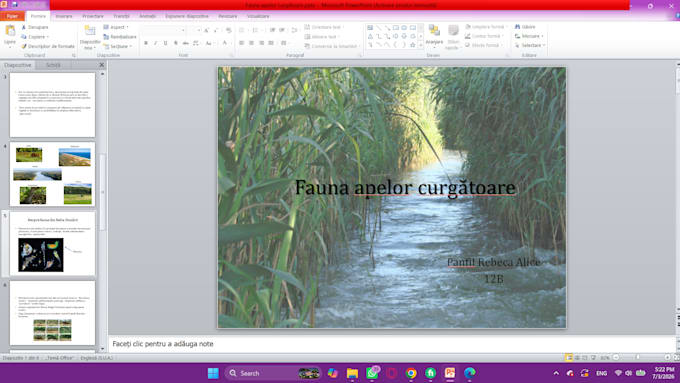Toggle Italic formatting
This screenshot has height=383, width=680.
[x=156, y=43]
